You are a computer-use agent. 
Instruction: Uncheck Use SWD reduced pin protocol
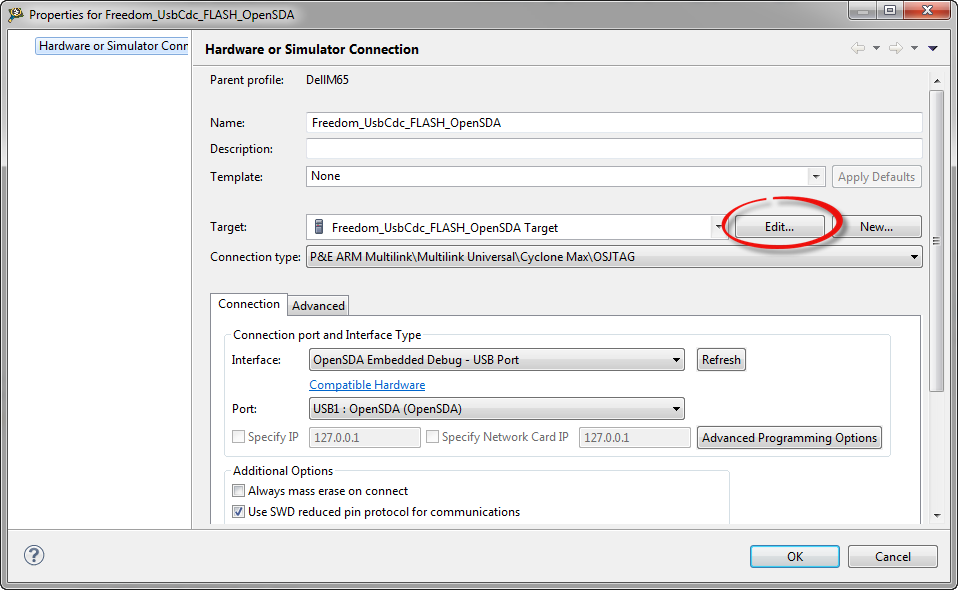pyautogui.click(x=239, y=512)
